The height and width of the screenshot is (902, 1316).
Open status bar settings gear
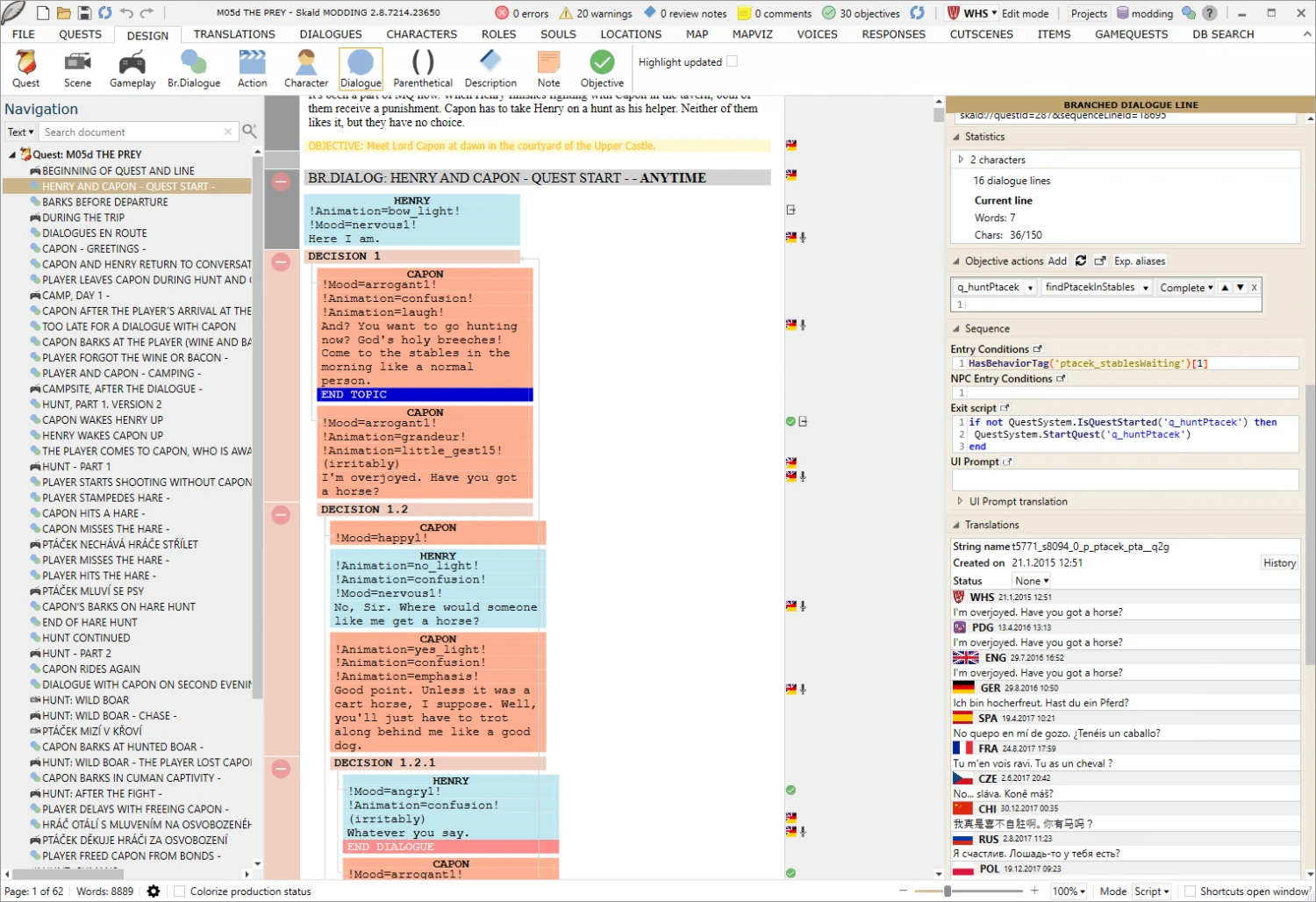click(x=154, y=891)
